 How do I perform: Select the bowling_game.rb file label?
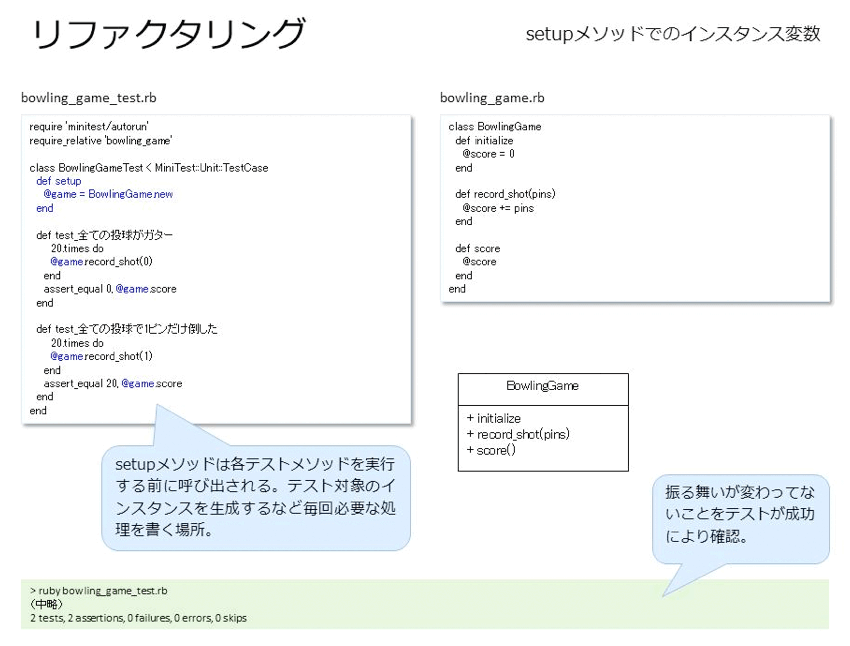pyautogui.click(x=492, y=98)
